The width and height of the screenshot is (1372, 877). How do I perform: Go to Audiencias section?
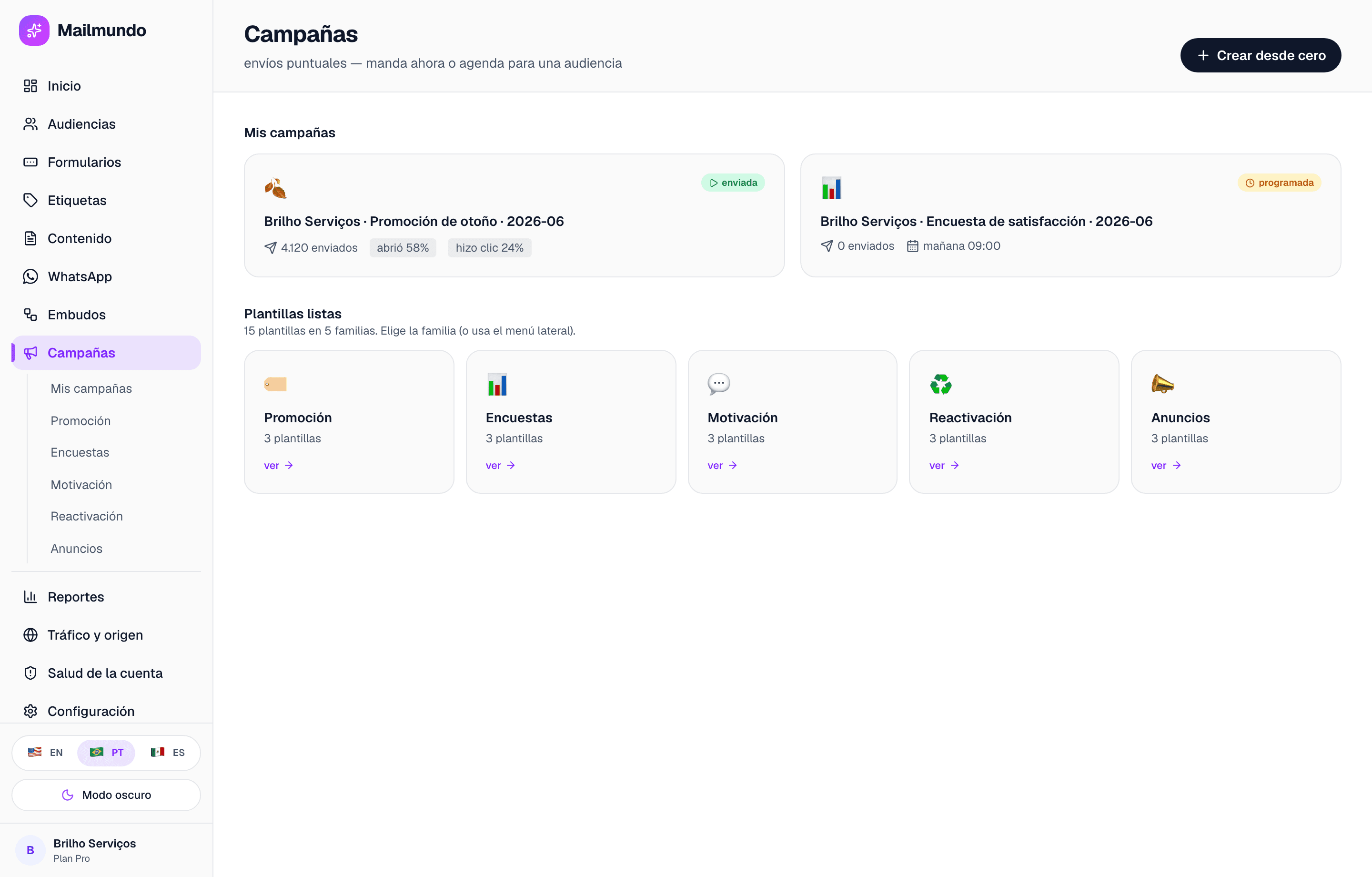107,124
